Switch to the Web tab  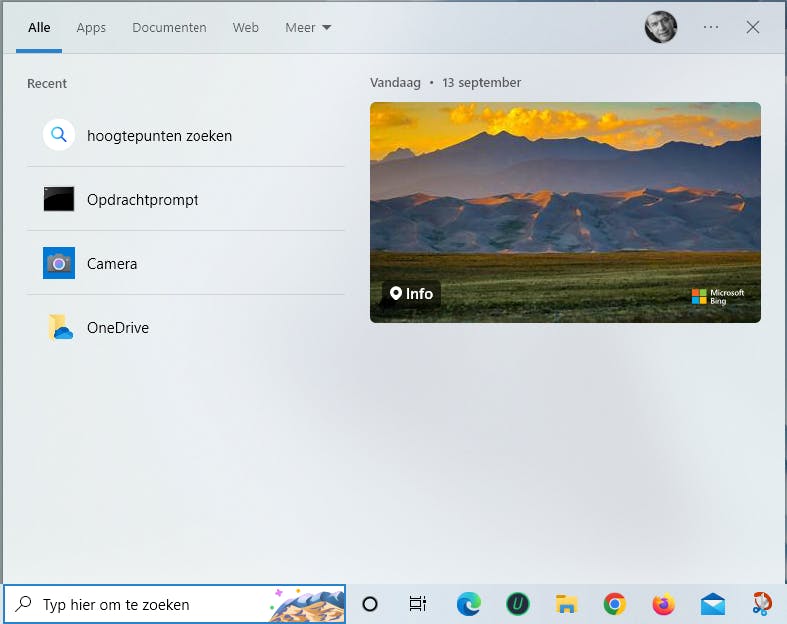(x=245, y=28)
